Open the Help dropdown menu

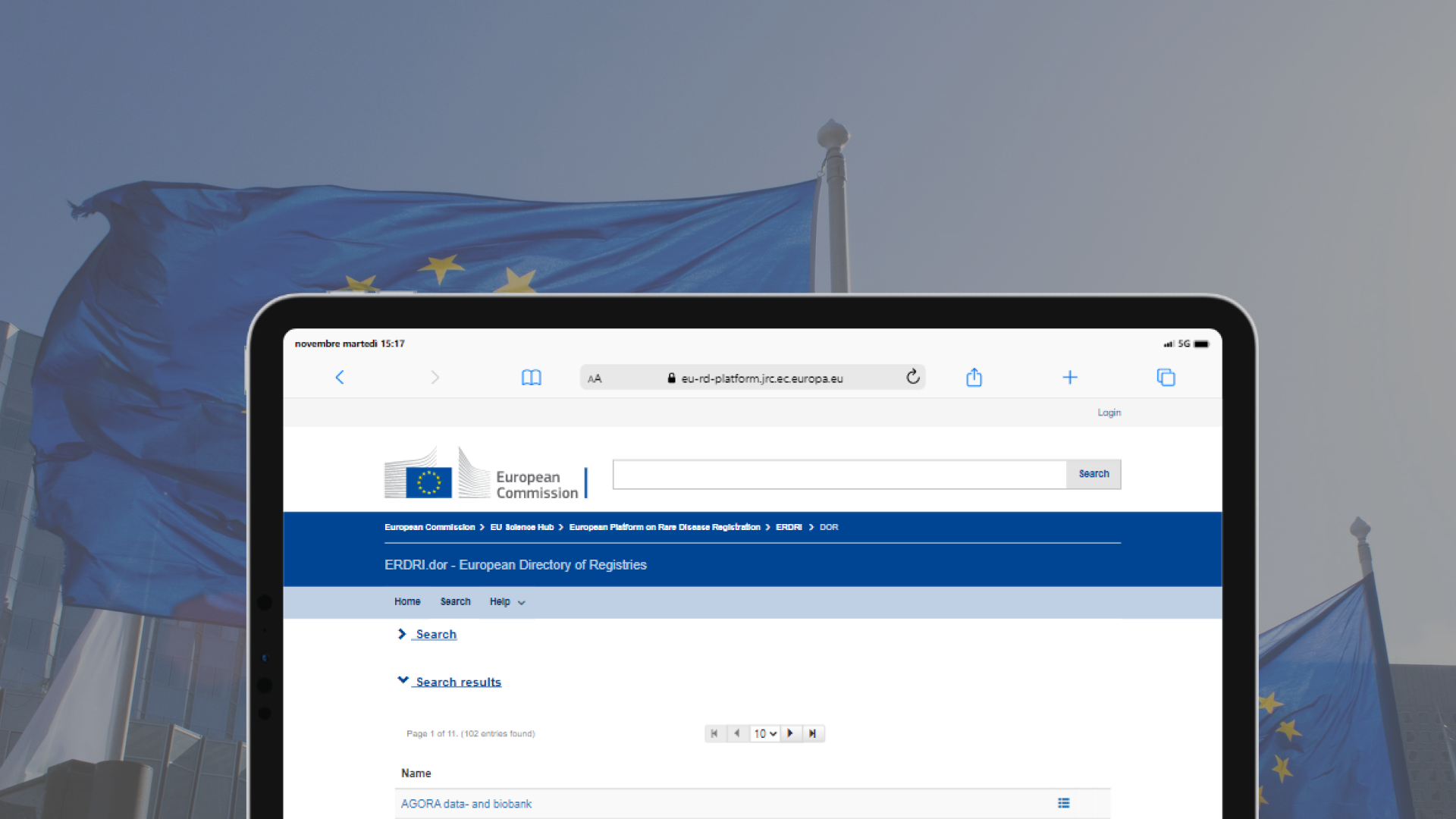click(x=507, y=601)
